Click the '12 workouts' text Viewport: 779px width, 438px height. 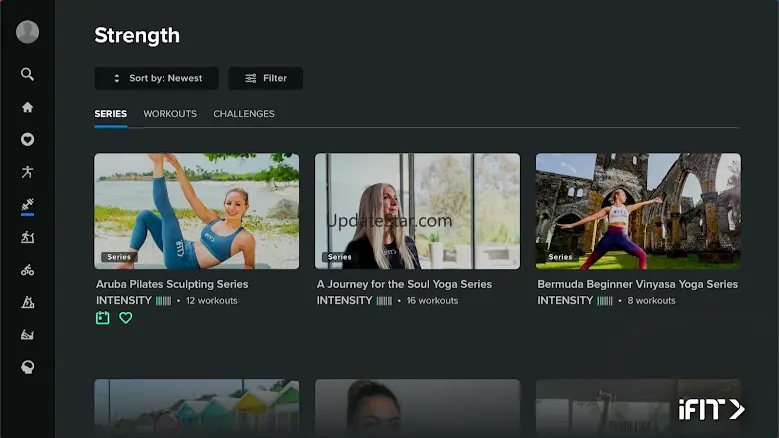212,300
